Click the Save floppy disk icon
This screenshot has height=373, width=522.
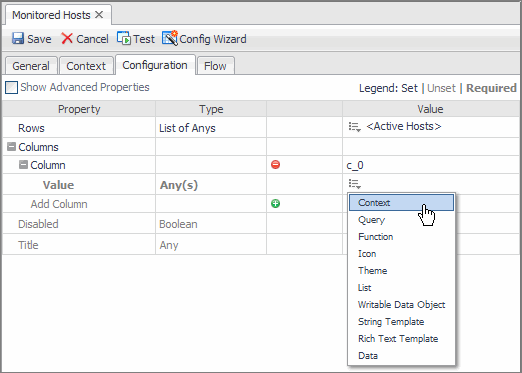click(18, 39)
